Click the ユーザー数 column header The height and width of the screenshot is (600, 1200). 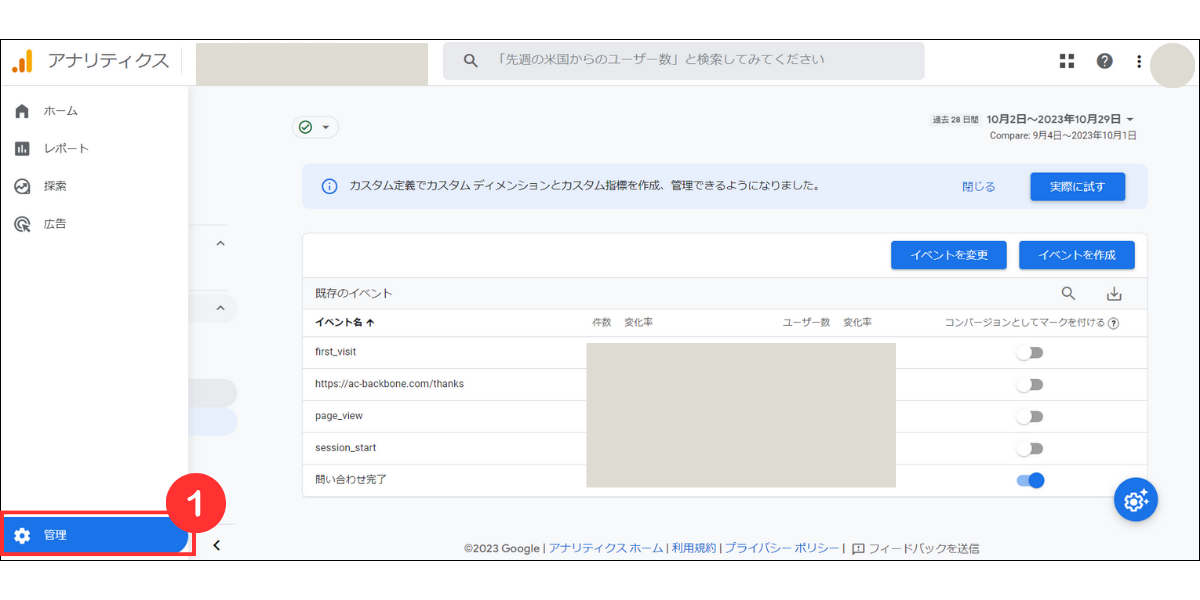coord(806,322)
